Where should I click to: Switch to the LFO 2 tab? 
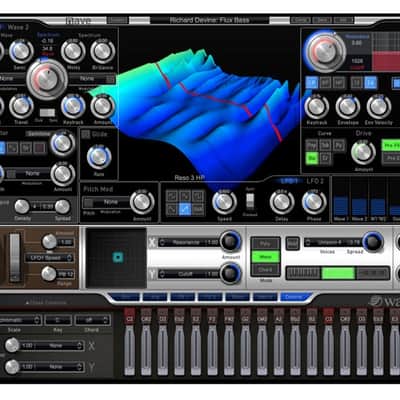[315, 181]
